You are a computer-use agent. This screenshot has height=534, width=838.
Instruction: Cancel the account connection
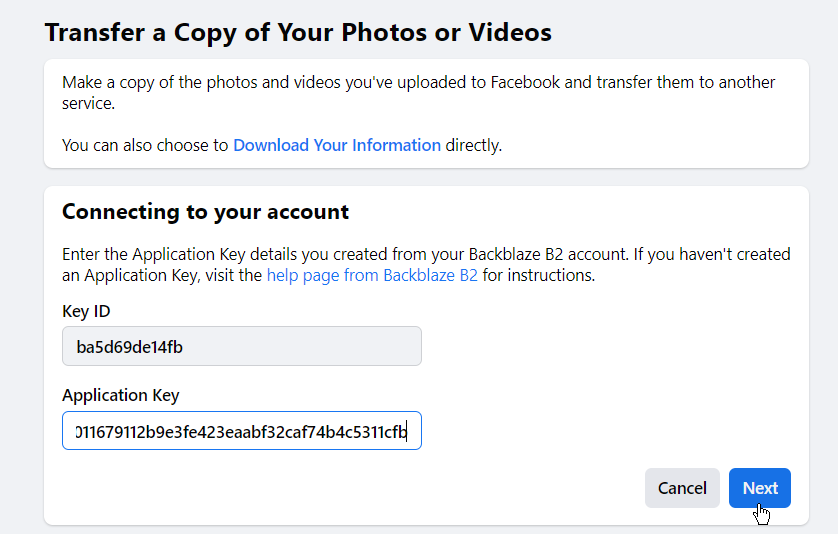(x=682, y=488)
